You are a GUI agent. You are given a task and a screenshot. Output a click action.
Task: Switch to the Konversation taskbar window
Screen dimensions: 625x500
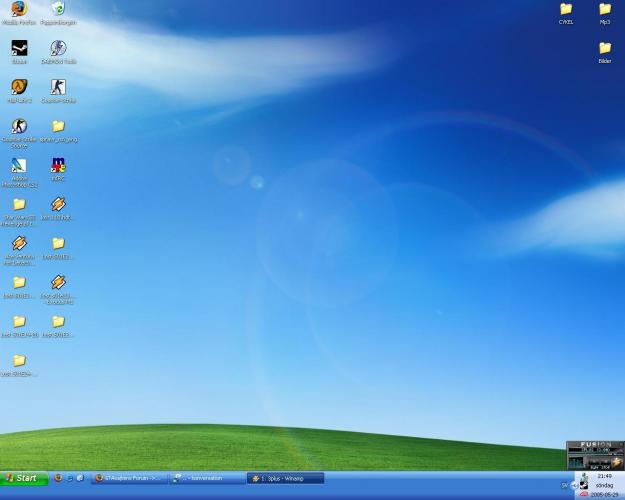[207, 478]
